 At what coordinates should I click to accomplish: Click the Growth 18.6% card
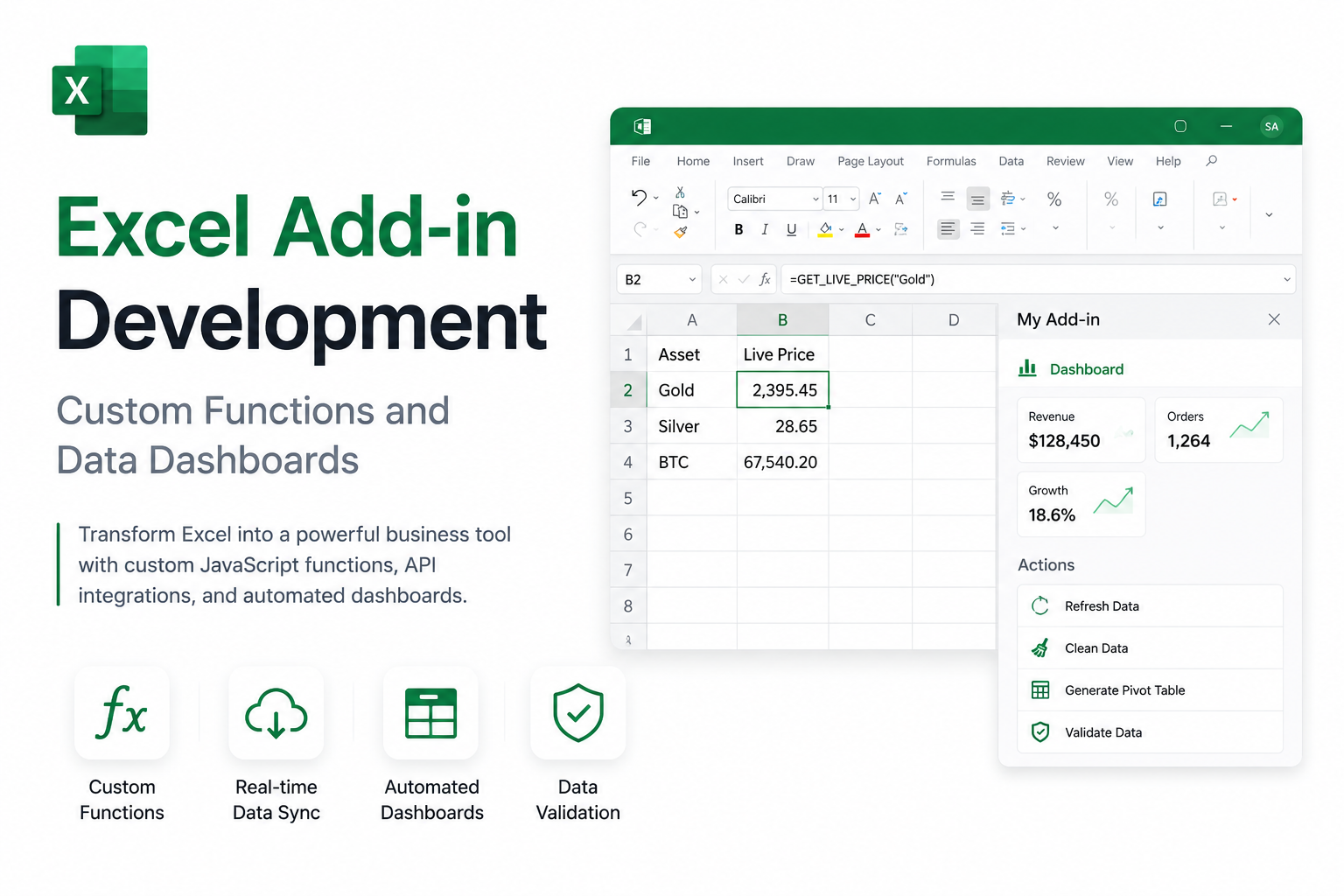[1081, 504]
